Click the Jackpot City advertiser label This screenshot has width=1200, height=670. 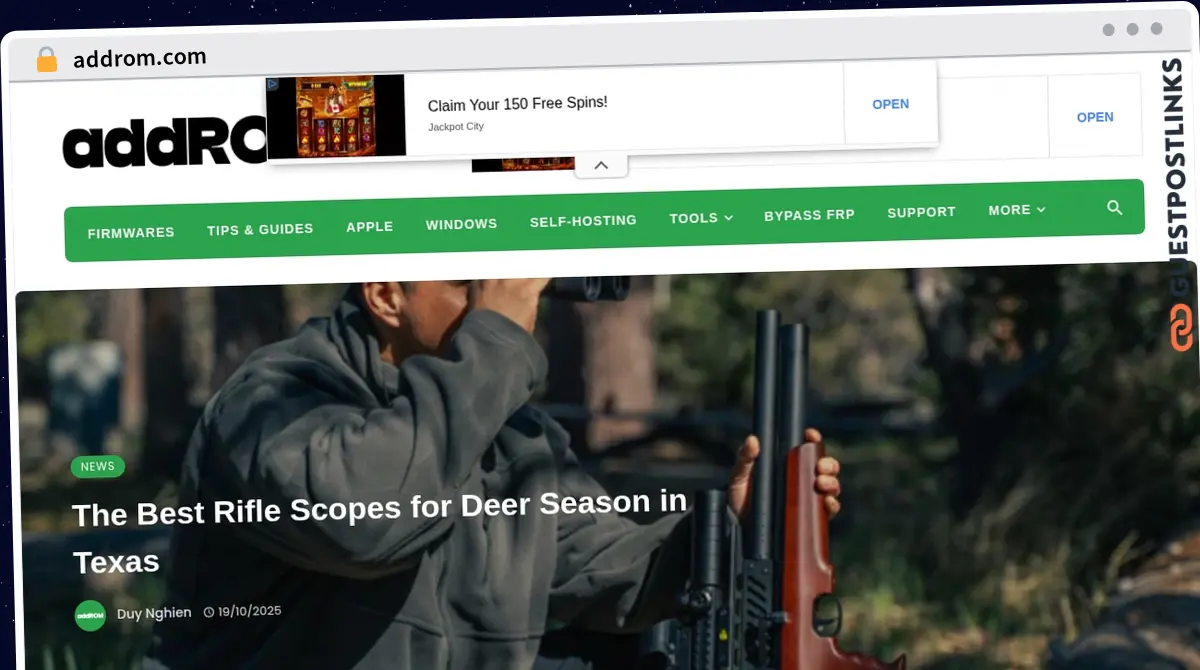(456, 127)
